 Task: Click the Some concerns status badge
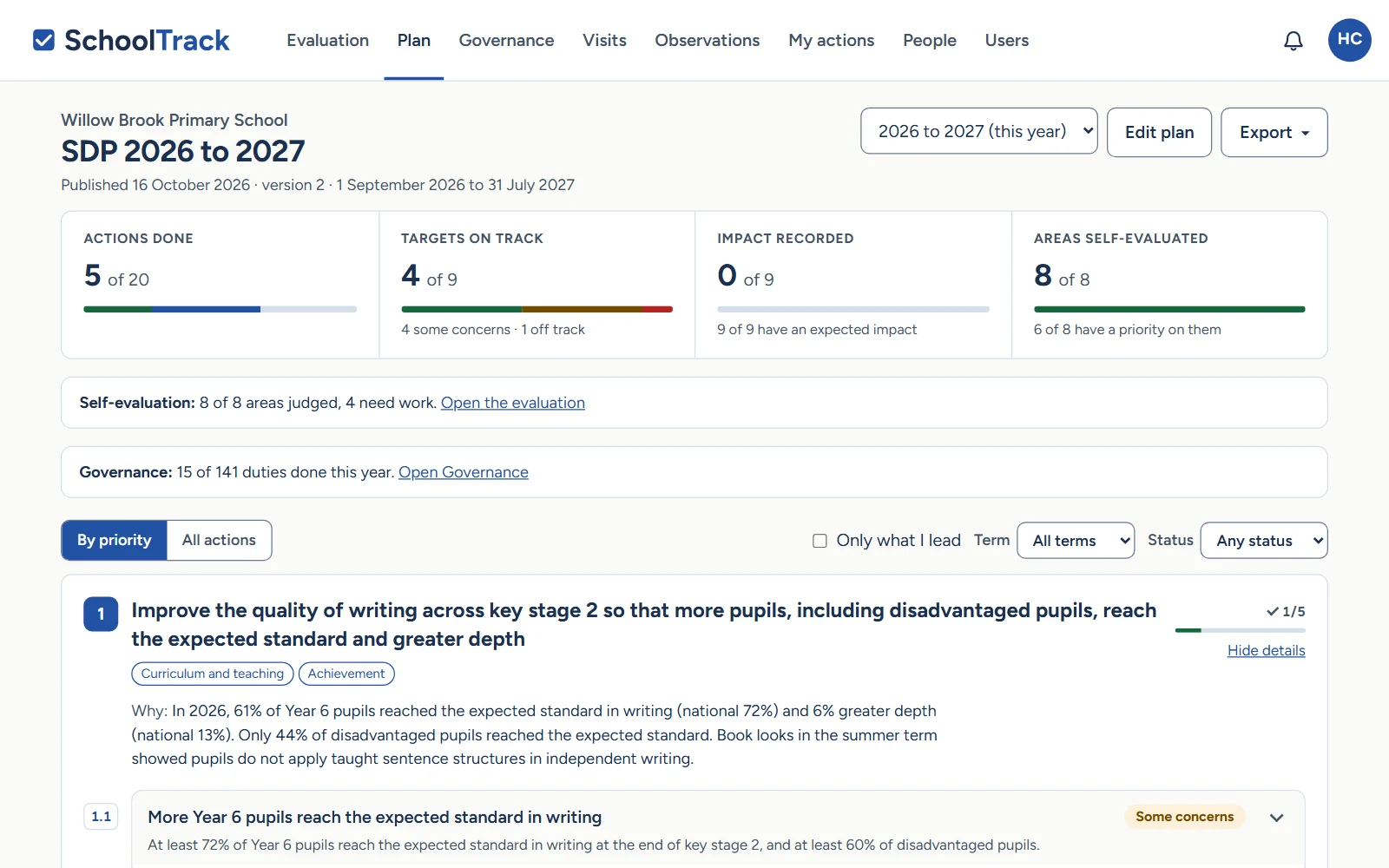[x=1184, y=817]
